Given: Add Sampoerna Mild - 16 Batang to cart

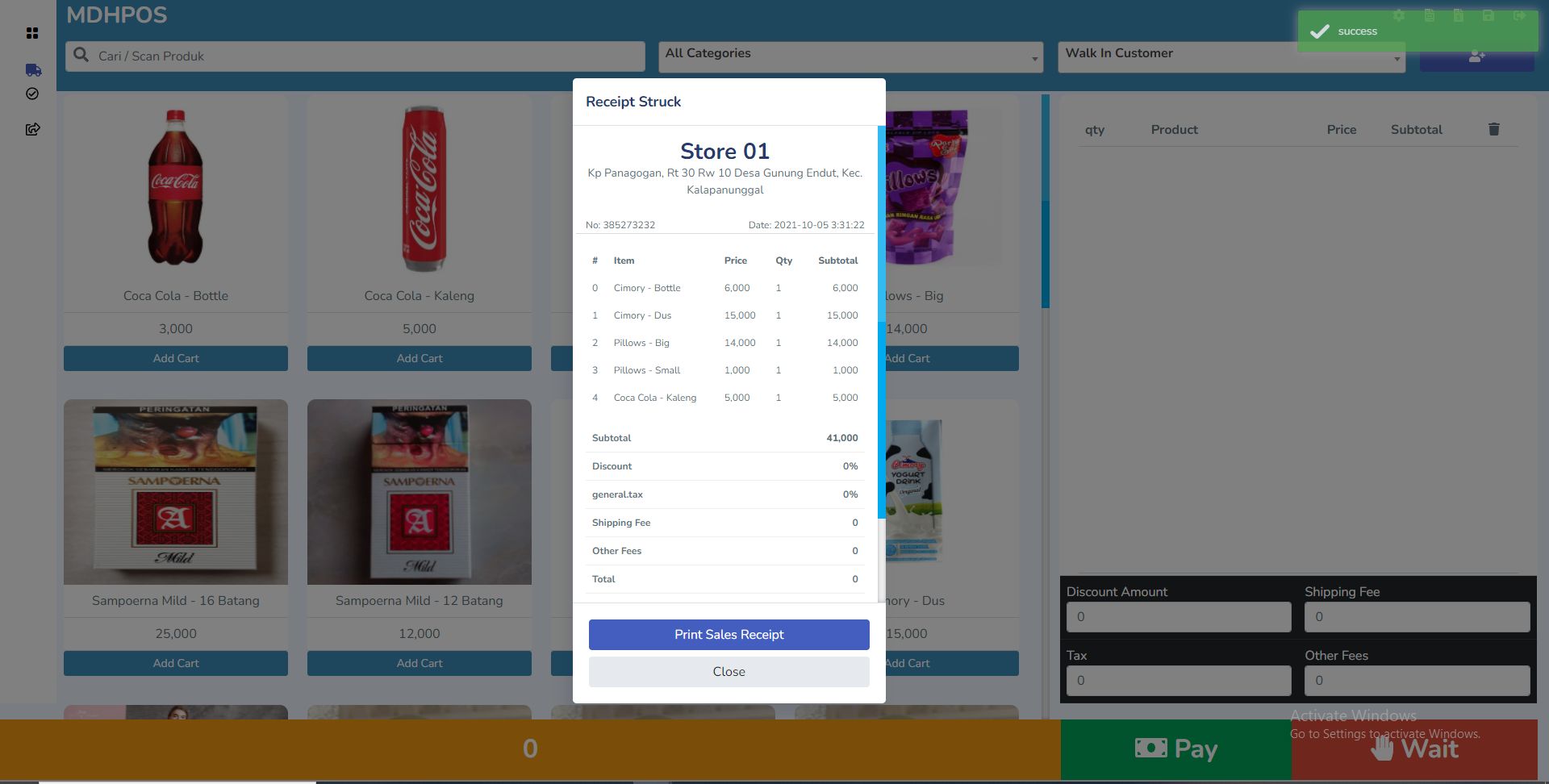Looking at the screenshot, I should click(x=176, y=663).
